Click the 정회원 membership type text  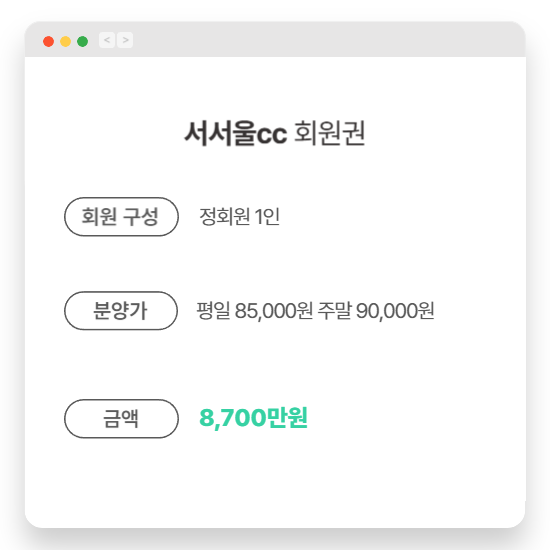[225, 216]
